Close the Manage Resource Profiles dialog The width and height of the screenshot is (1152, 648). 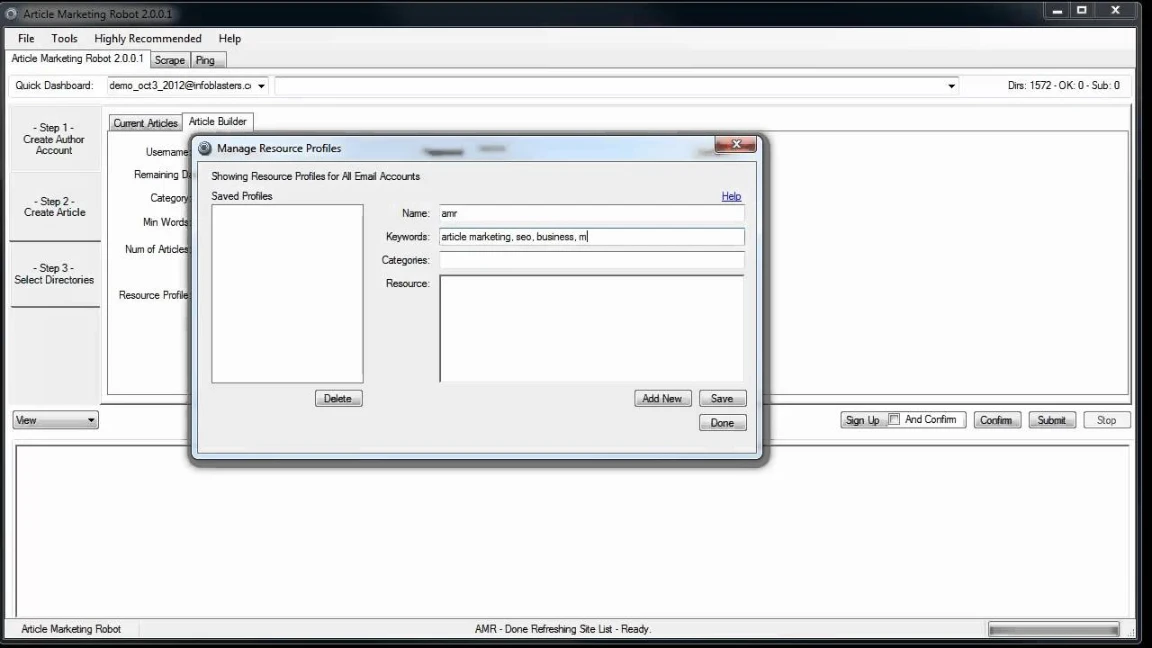tap(735, 144)
